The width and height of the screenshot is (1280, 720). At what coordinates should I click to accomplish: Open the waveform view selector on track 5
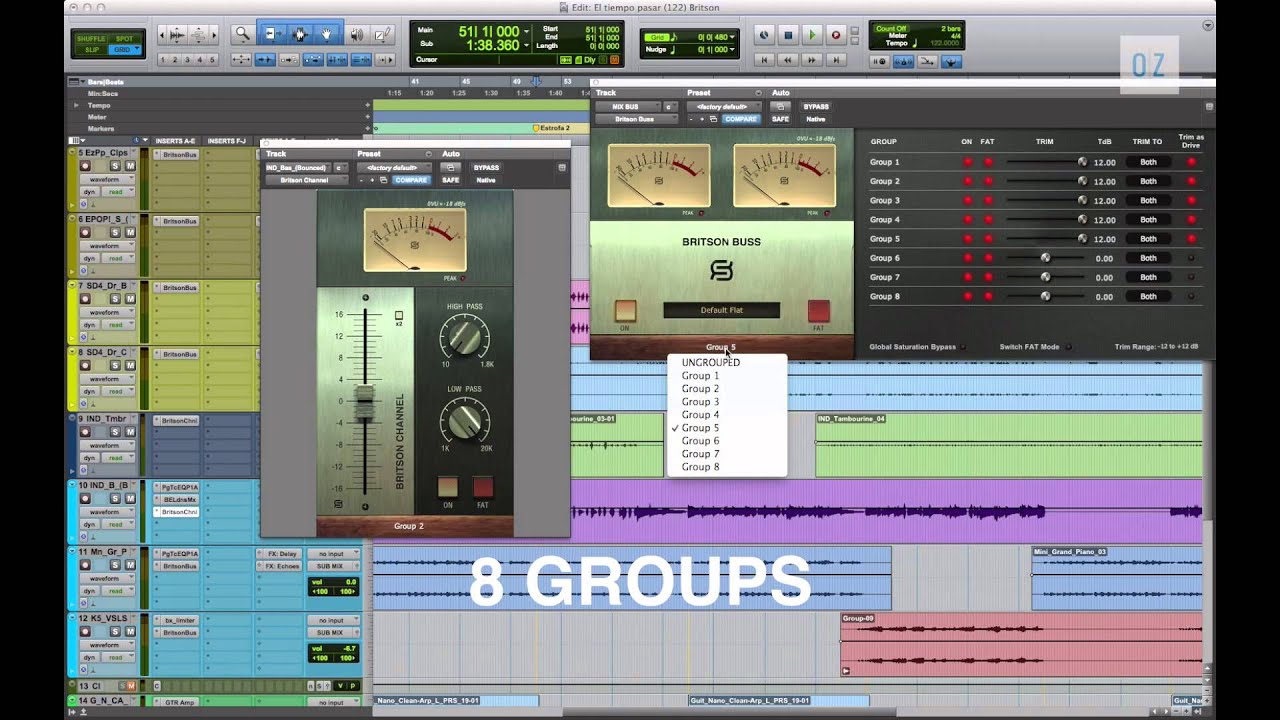(107, 179)
